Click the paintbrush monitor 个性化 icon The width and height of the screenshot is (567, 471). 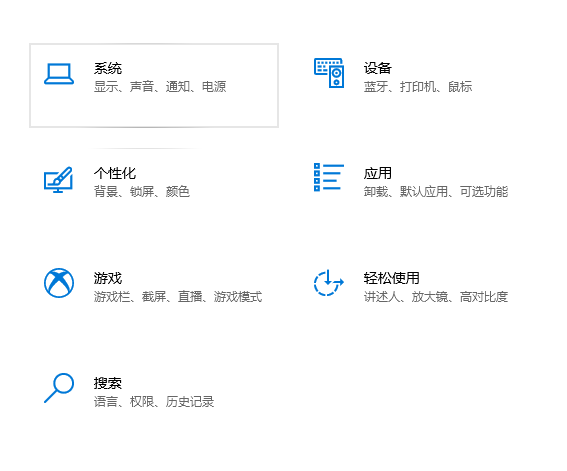pyautogui.click(x=58, y=179)
